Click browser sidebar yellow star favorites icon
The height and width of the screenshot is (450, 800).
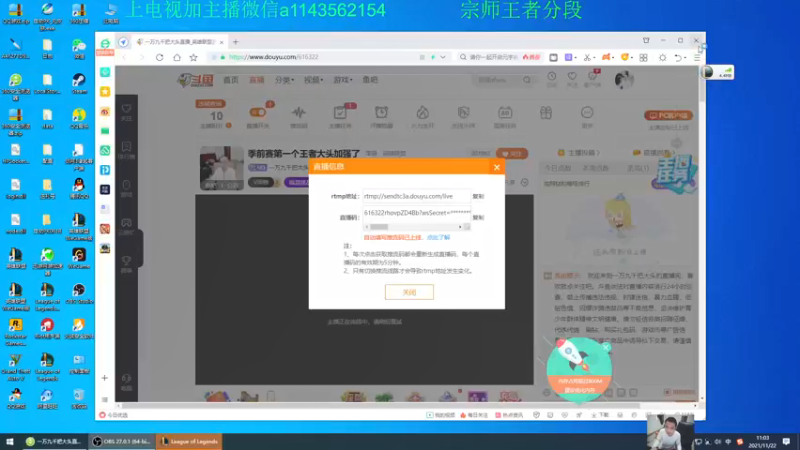tap(105, 92)
